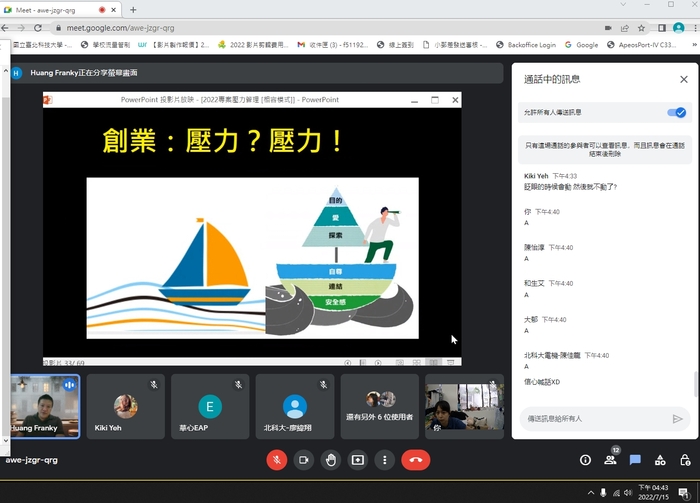Click the 信心喊話XD chat message

542,382
